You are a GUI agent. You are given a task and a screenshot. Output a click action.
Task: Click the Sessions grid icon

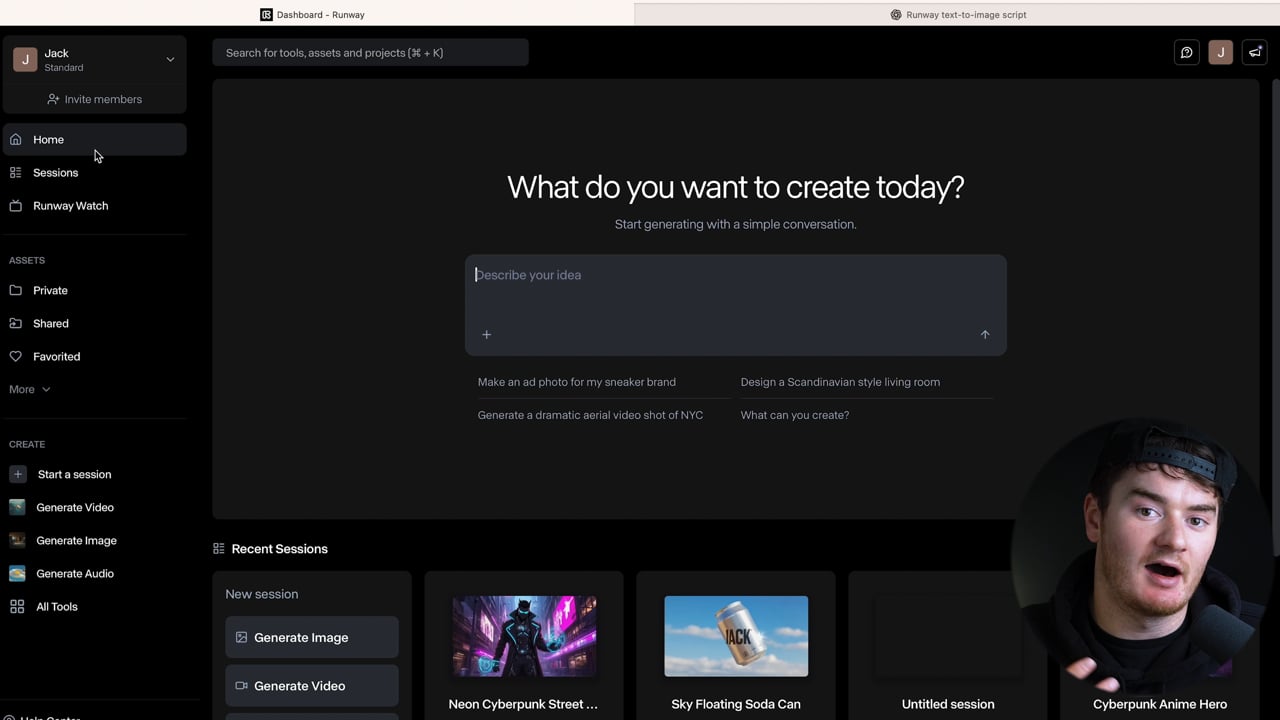pyautogui.click(x=15, y=172)
